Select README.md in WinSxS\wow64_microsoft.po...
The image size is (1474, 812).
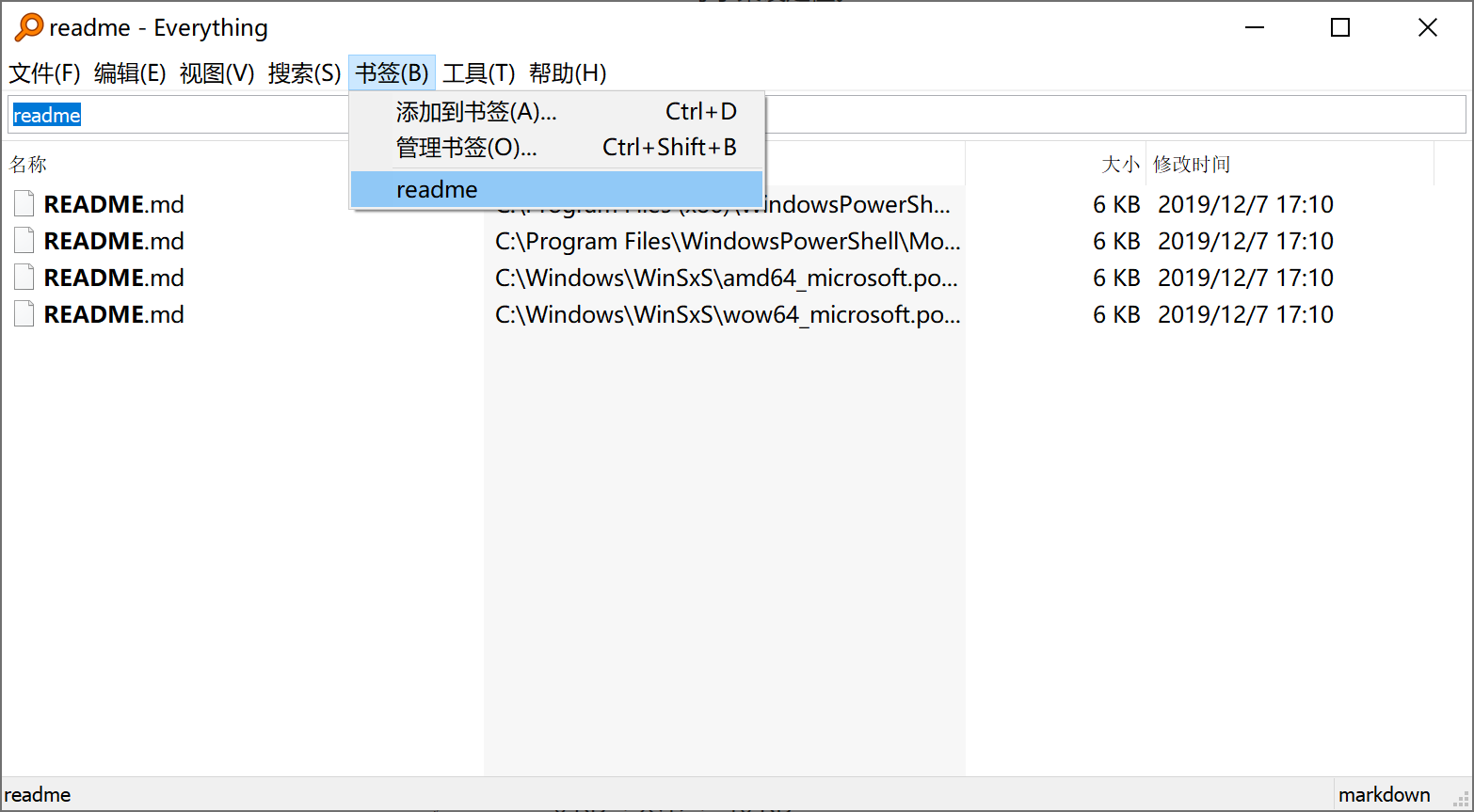coord(114,314)
